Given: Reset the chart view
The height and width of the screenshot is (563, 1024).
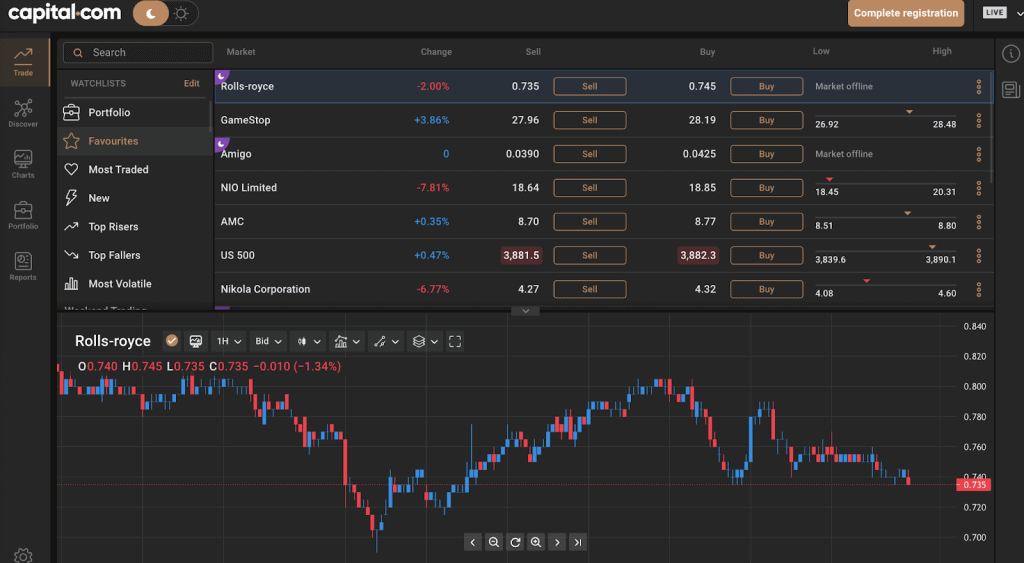Looking at the screenshot, I should tap(515, 542).
